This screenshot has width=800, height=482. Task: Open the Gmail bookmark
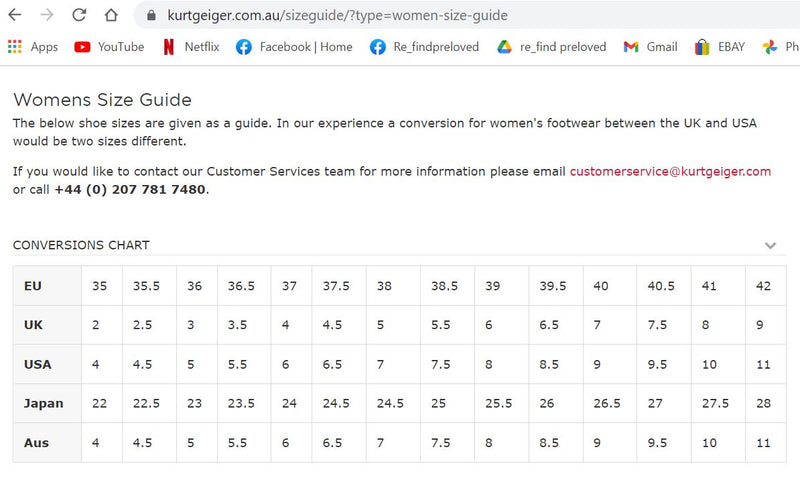[650, 47]
